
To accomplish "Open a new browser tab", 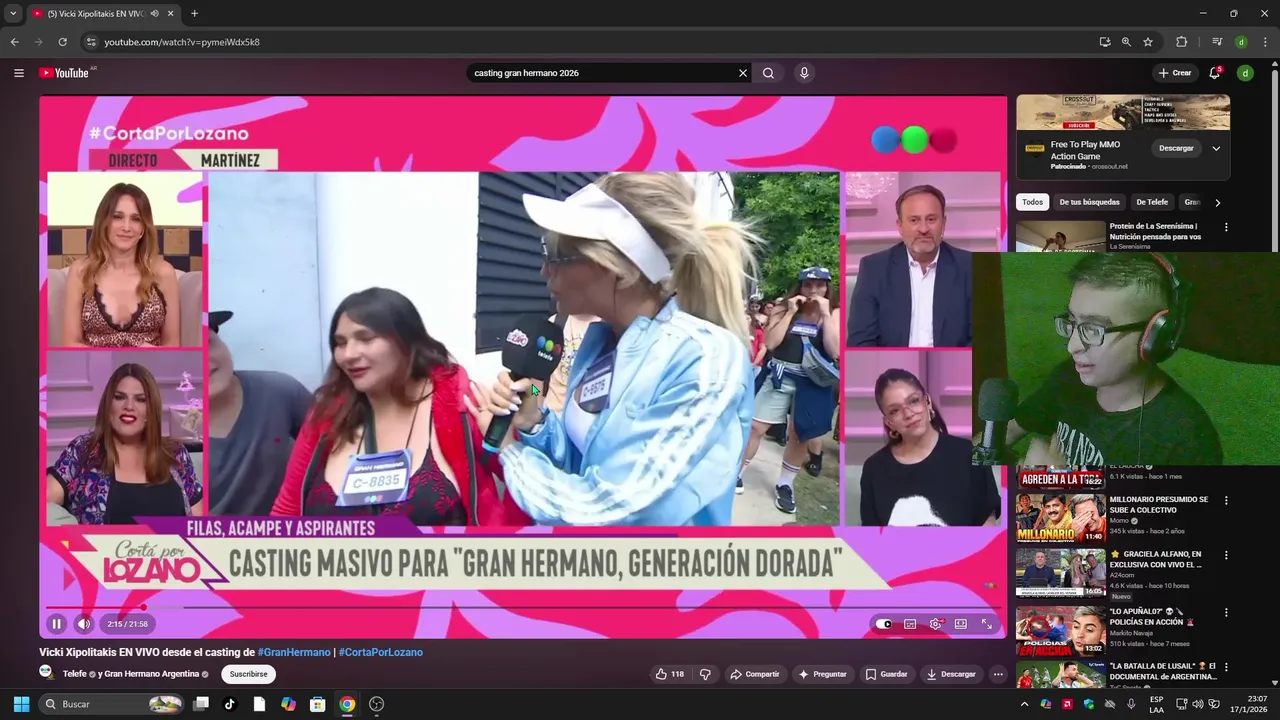I will (x=194, y=13).
